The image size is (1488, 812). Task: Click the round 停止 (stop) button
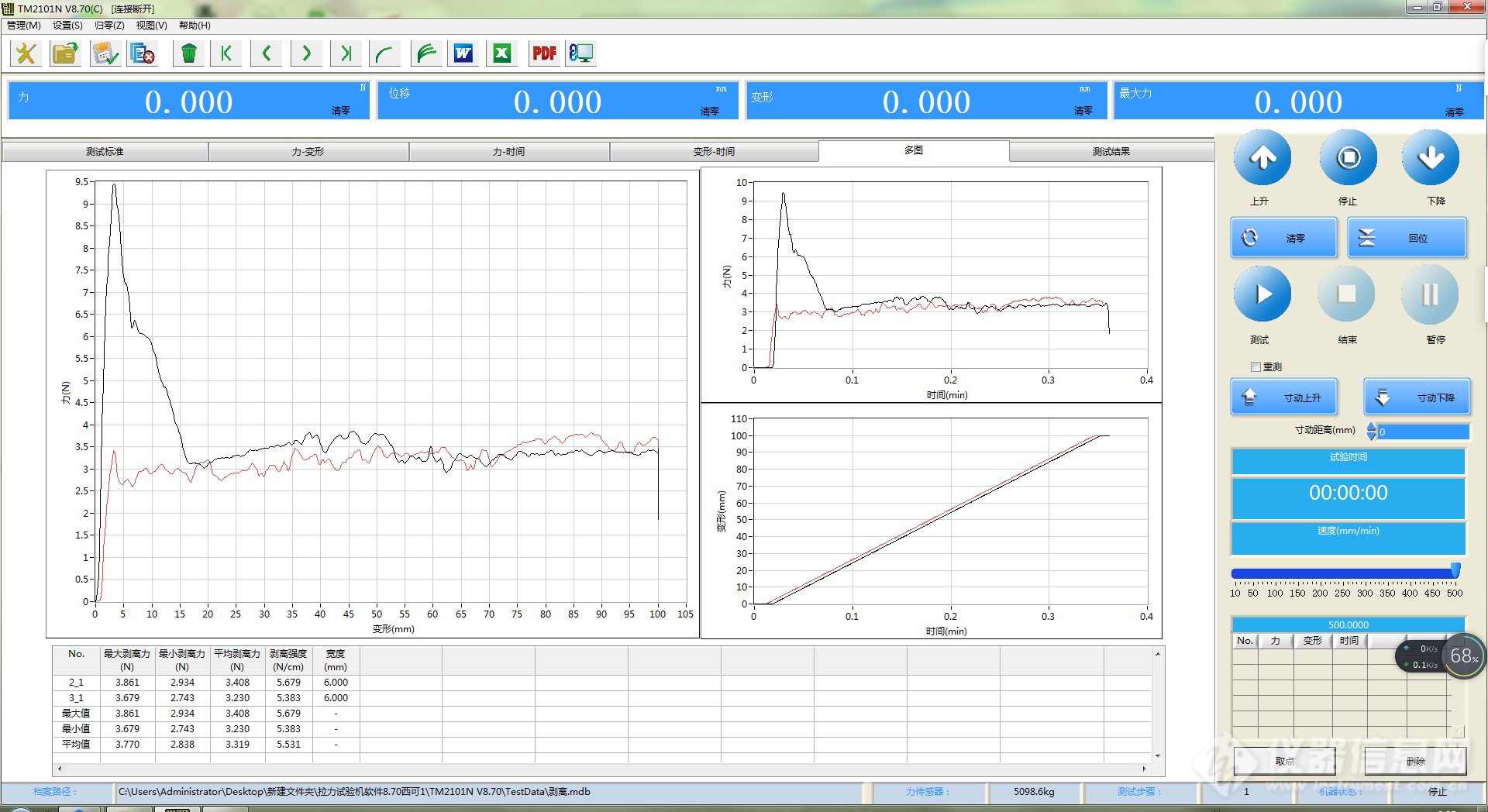click(x=1348, y=158)
